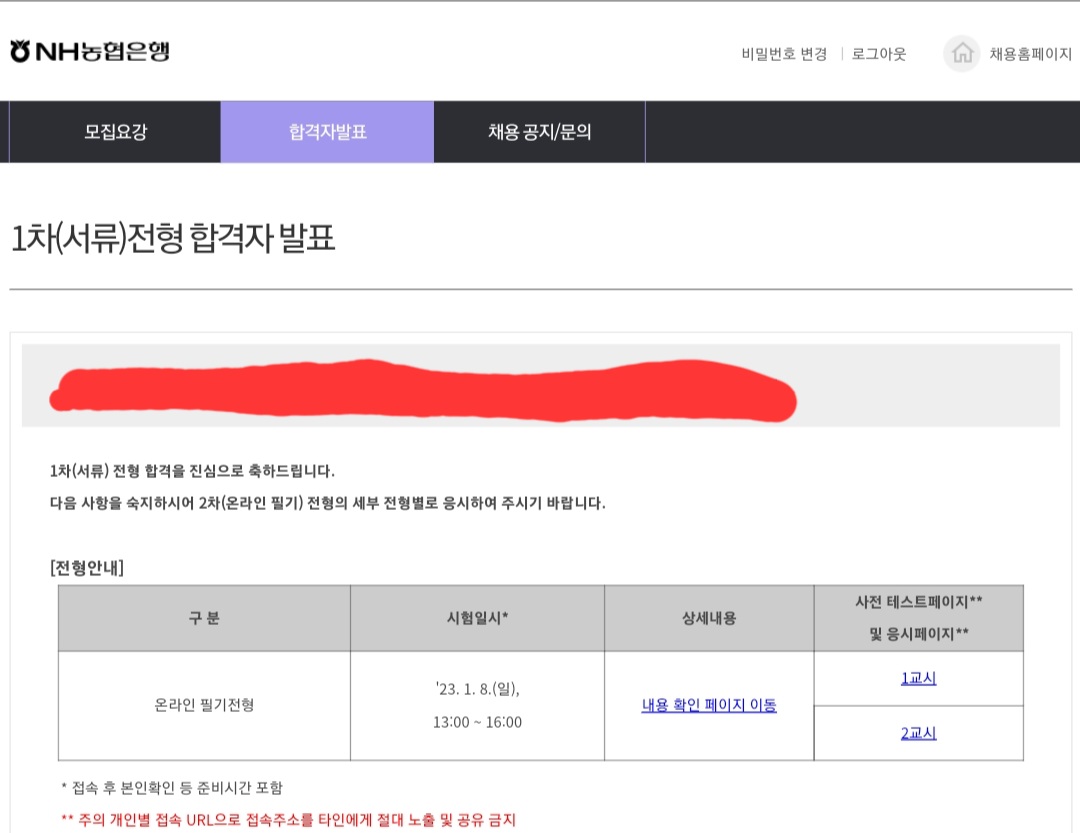Click the 사전 테스트페이지 header cell
The image size is (1080, 833).
point(917,618)
